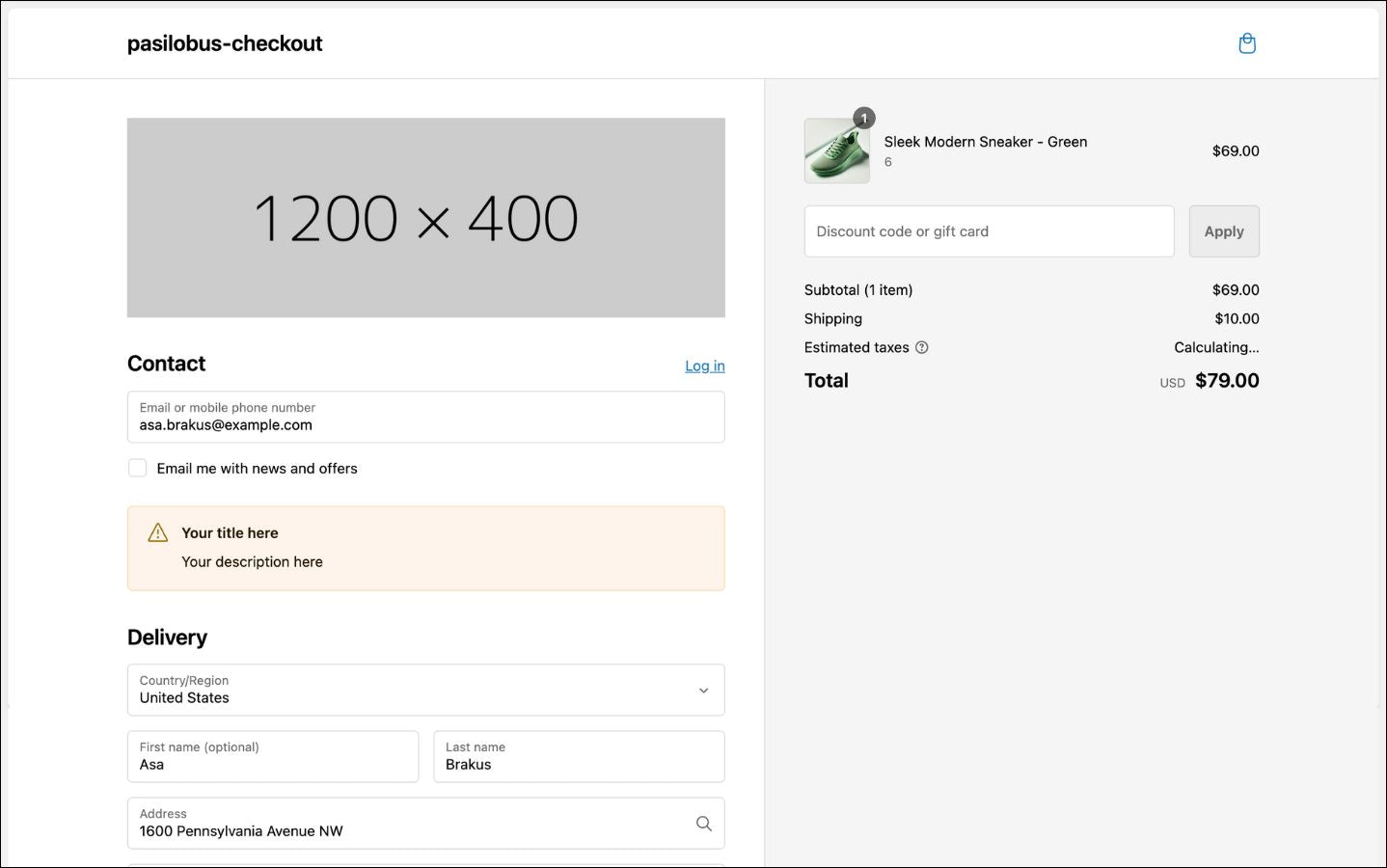Open the shopping bag cart icon
The height and width of the screenshot is (868, 1387).
1246,43
